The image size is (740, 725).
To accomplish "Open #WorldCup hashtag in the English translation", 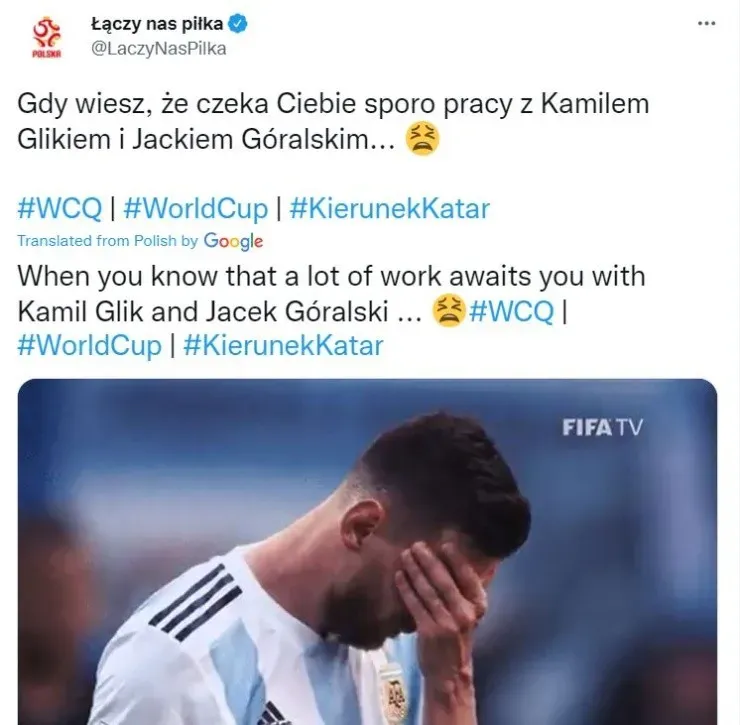I will 90,346.
